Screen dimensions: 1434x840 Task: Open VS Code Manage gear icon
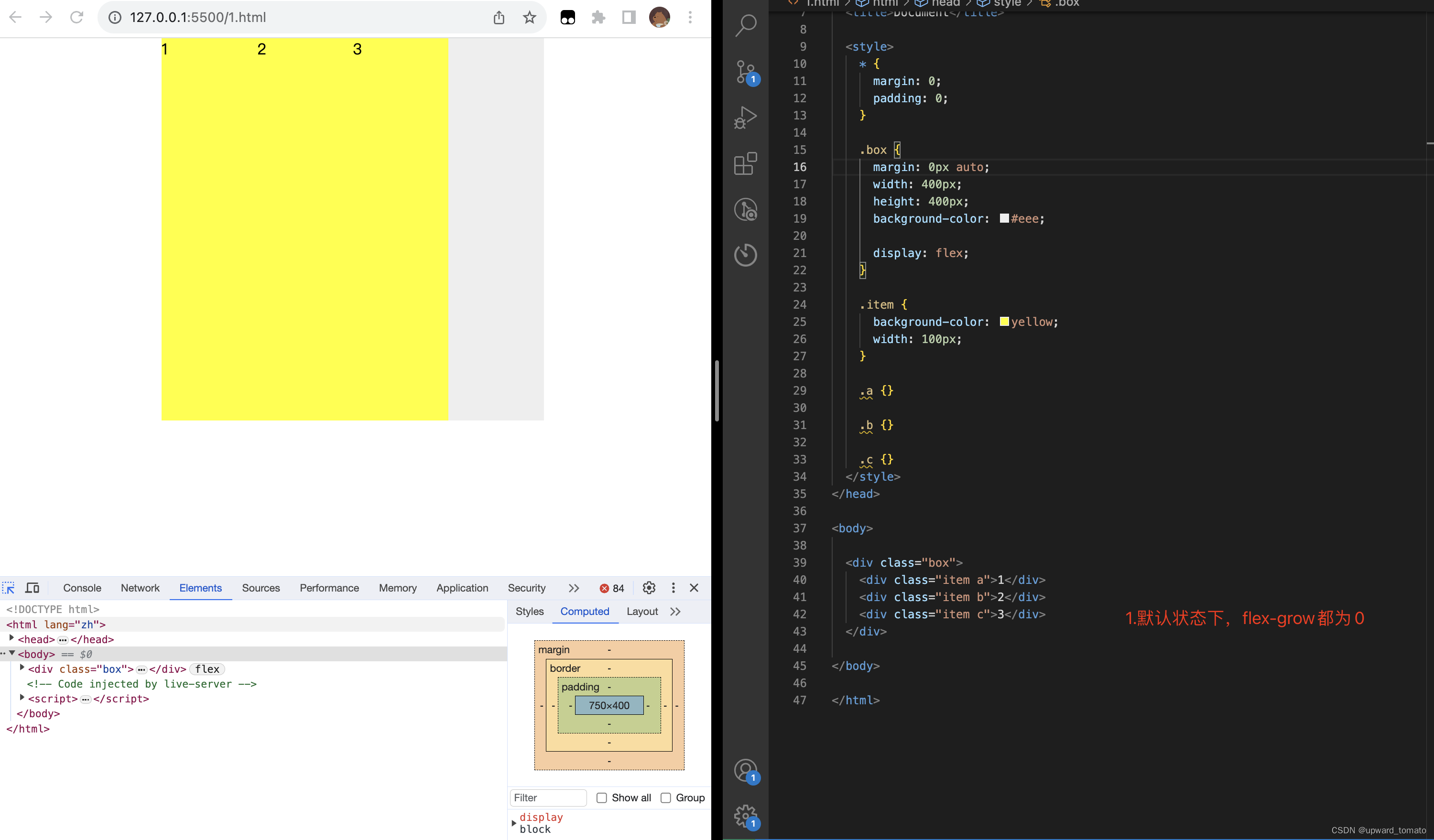[746, 817]
